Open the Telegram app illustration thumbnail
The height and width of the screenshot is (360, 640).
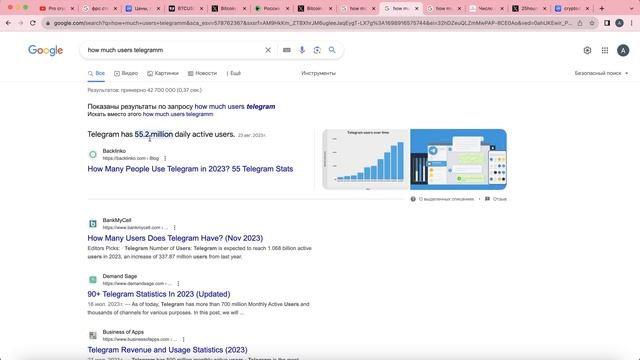[x=458, y=159]
